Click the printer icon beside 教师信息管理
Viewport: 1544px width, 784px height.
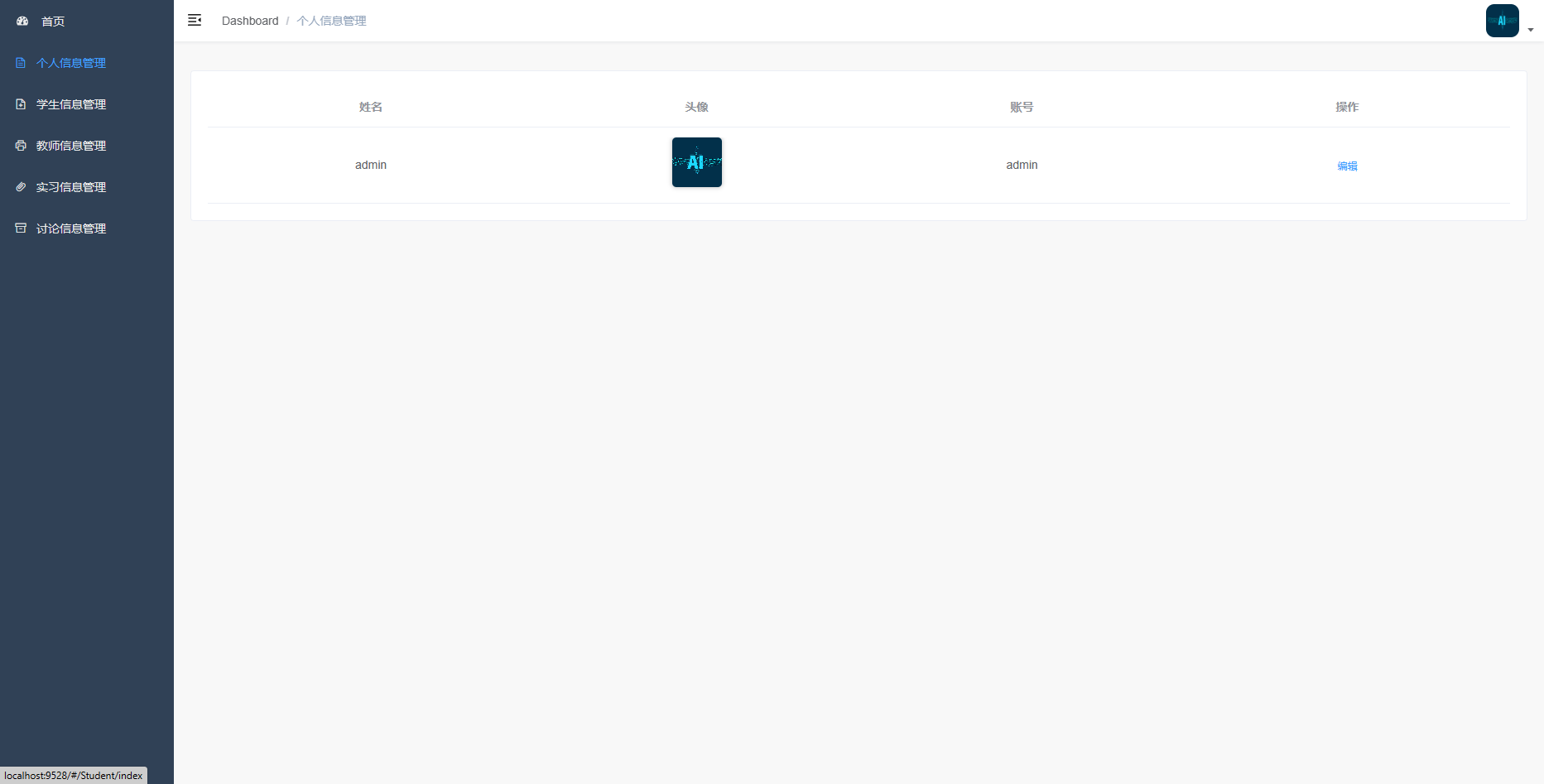coord(21,146)
